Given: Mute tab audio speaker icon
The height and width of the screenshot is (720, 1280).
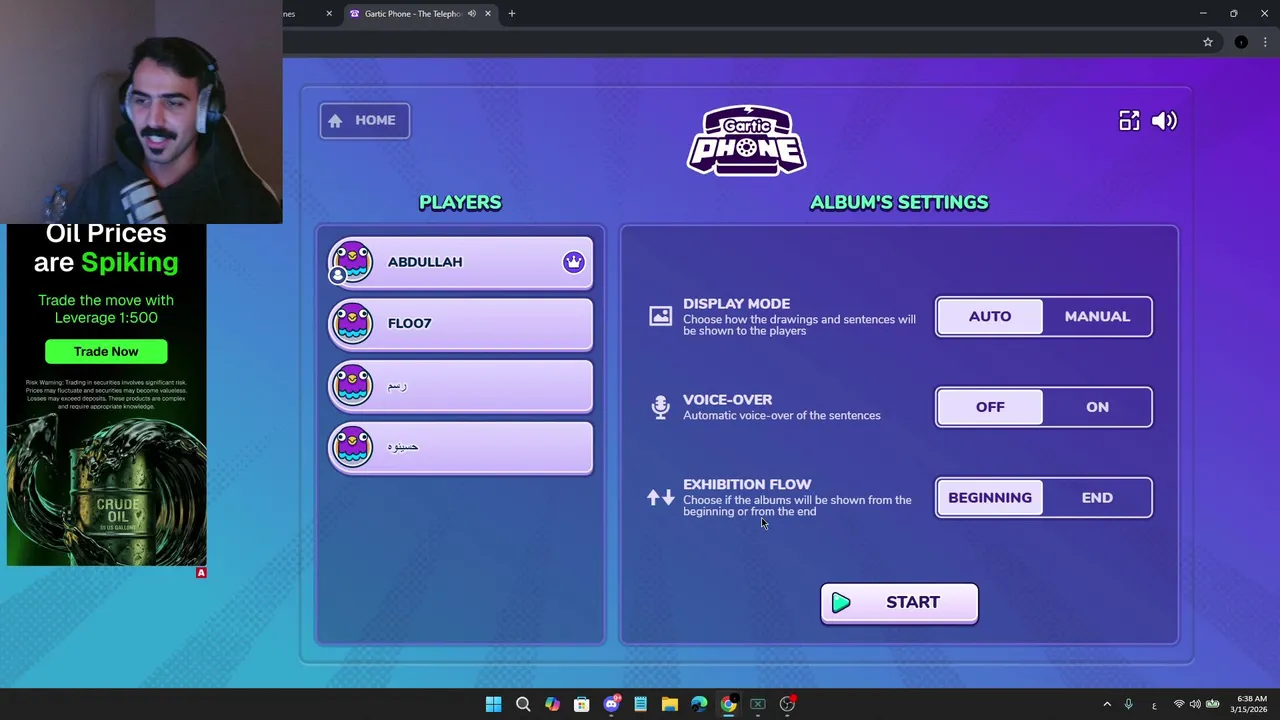Looking at the screenshot, I should 471,14.
